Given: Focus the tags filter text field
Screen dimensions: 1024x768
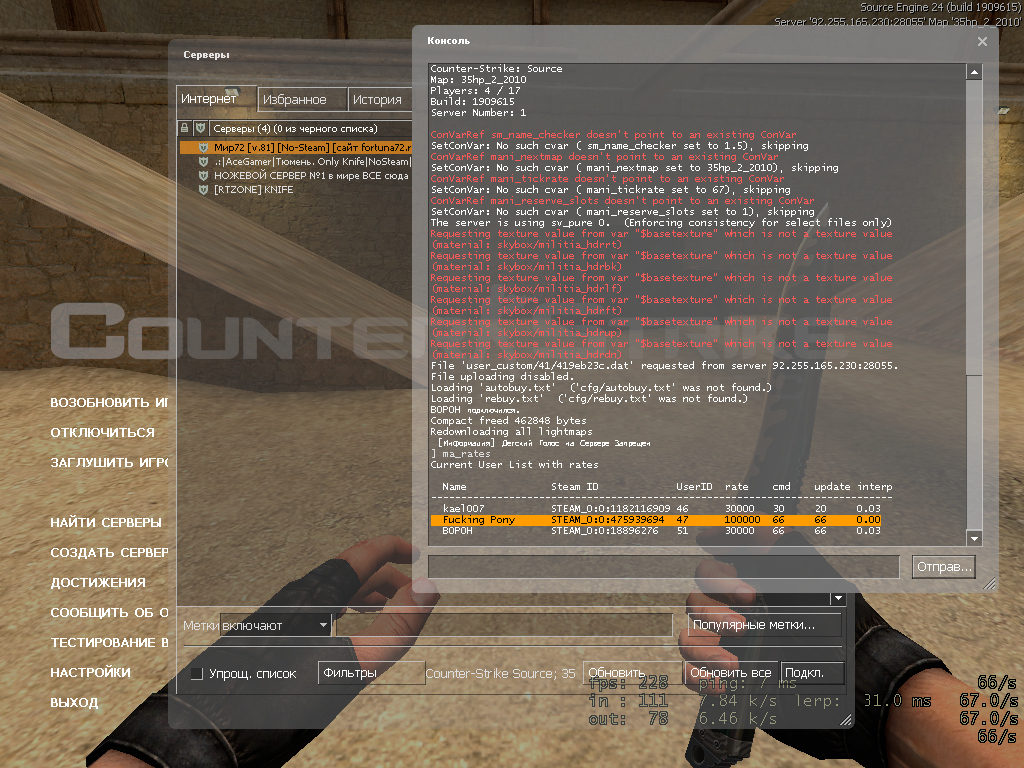Looking at the screenshot, I should click(x=504, y=625).
